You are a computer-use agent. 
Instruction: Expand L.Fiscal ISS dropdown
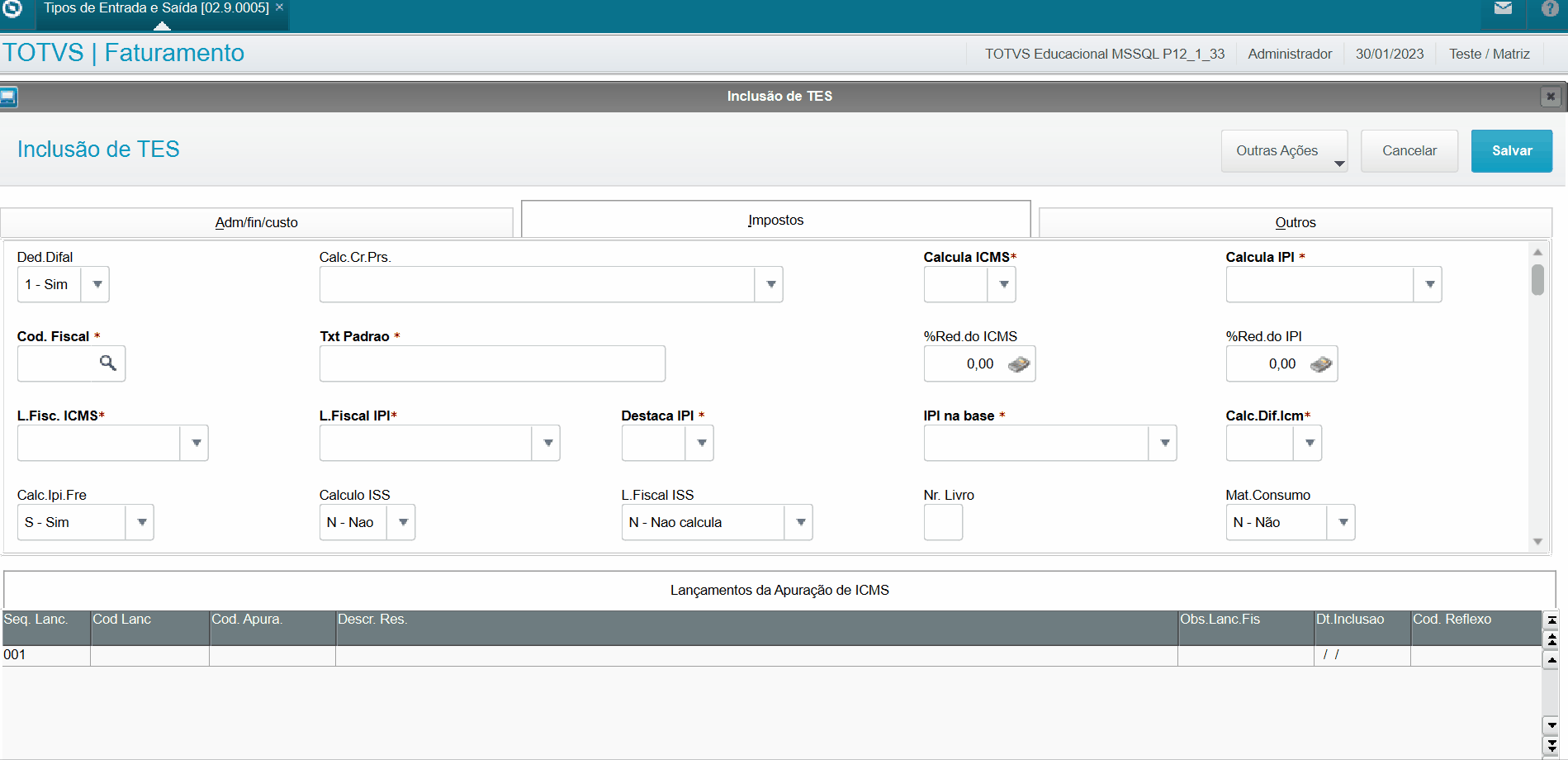[x=800, y=522]
